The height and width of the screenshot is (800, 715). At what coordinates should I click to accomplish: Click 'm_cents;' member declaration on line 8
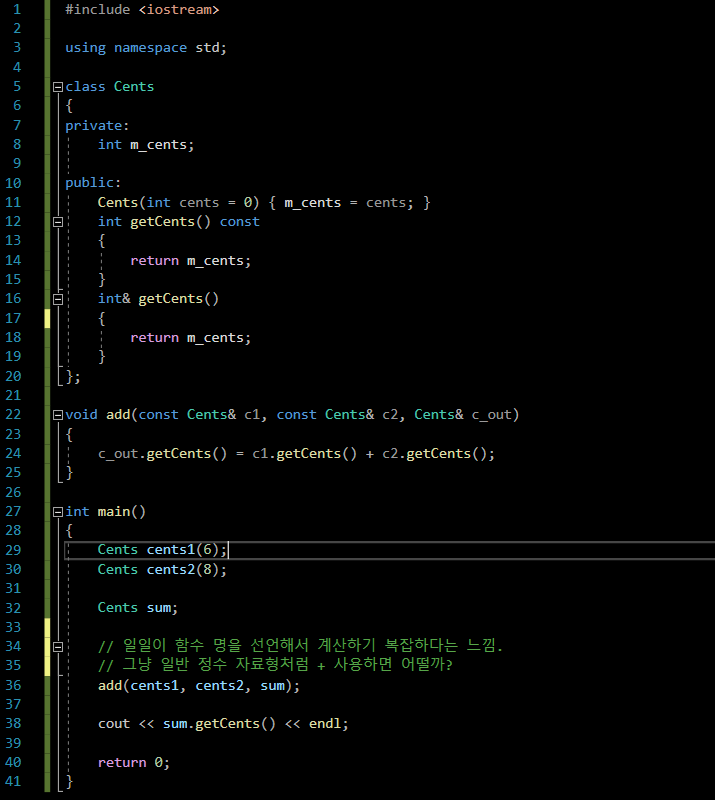[162, 145]
